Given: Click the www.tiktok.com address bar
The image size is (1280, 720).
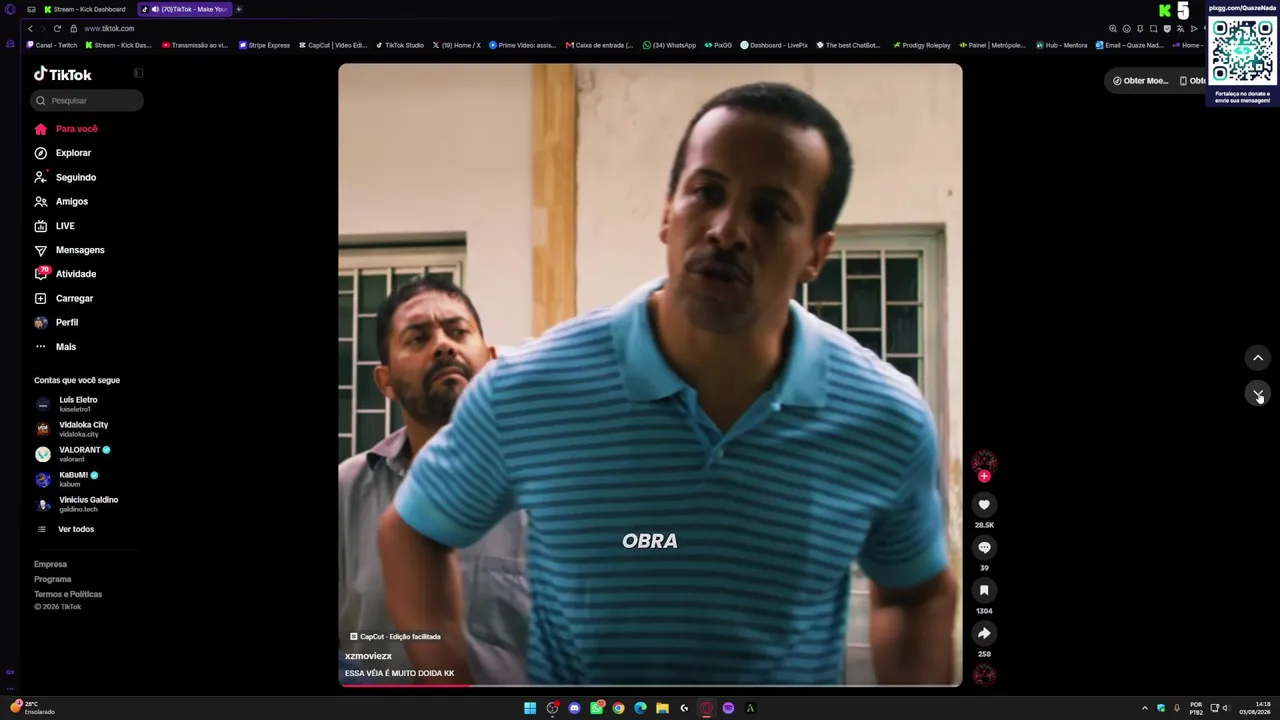Looking at the screenshot, I should coord(109,29).
